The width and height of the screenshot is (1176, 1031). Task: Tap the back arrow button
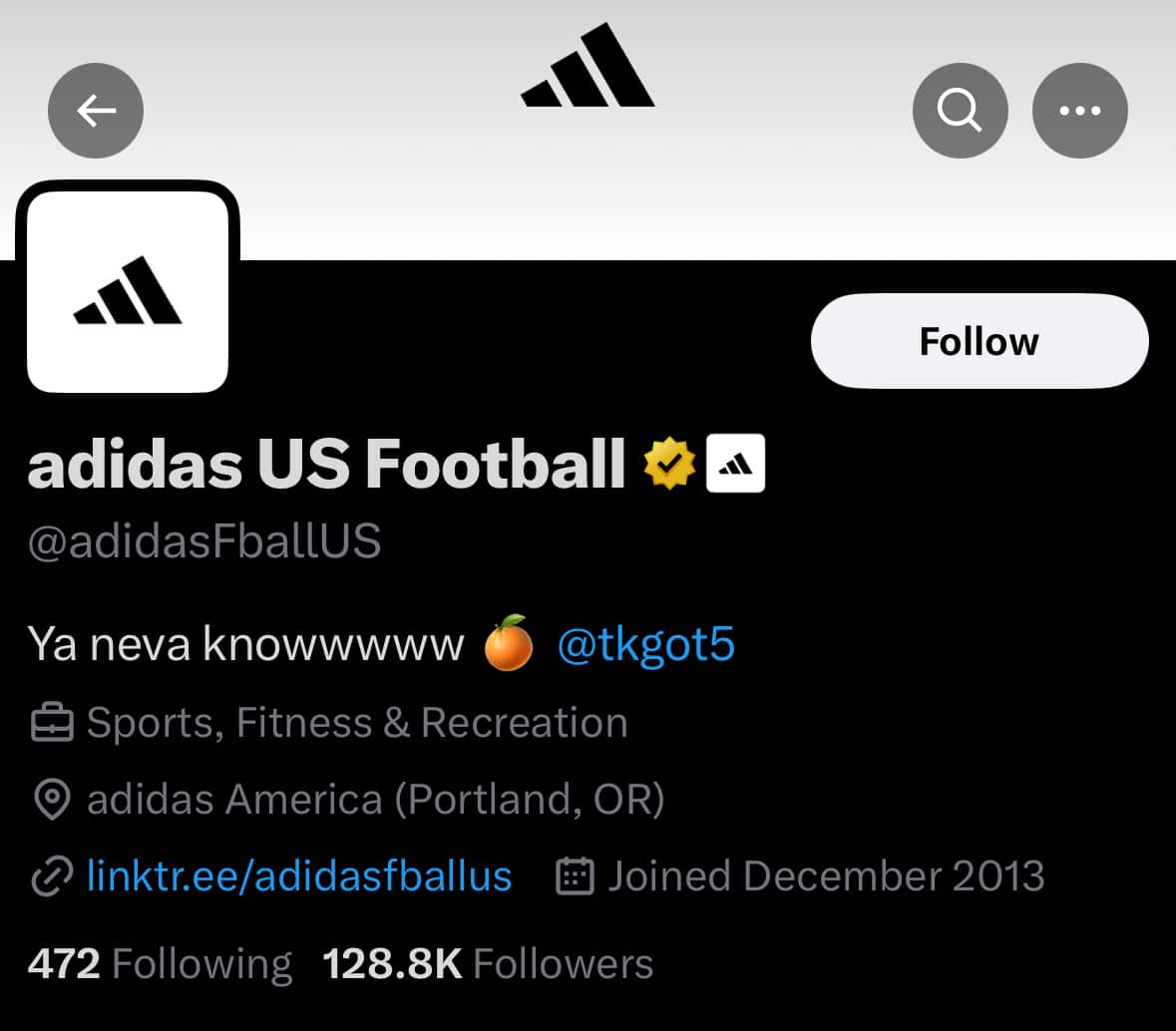(96, 111)
